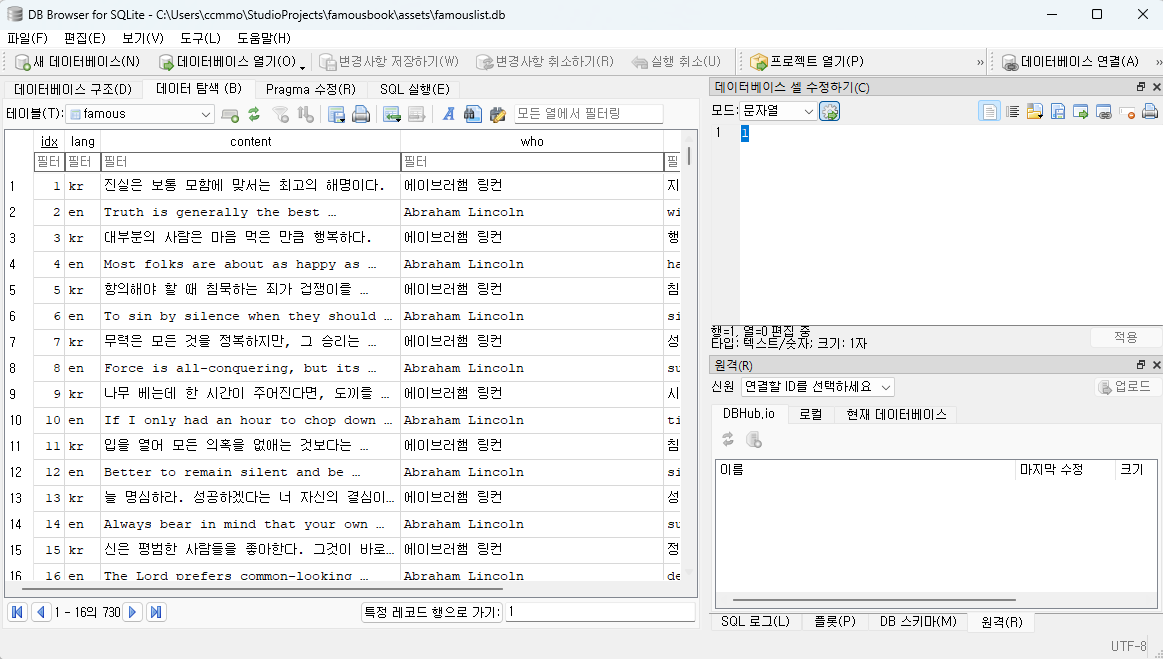Screen dimensions: 1163x659
Task: Click the filter in all columns input (모든 열에서 필터링)
Action: pyautogui.click(x=588, y=114)
